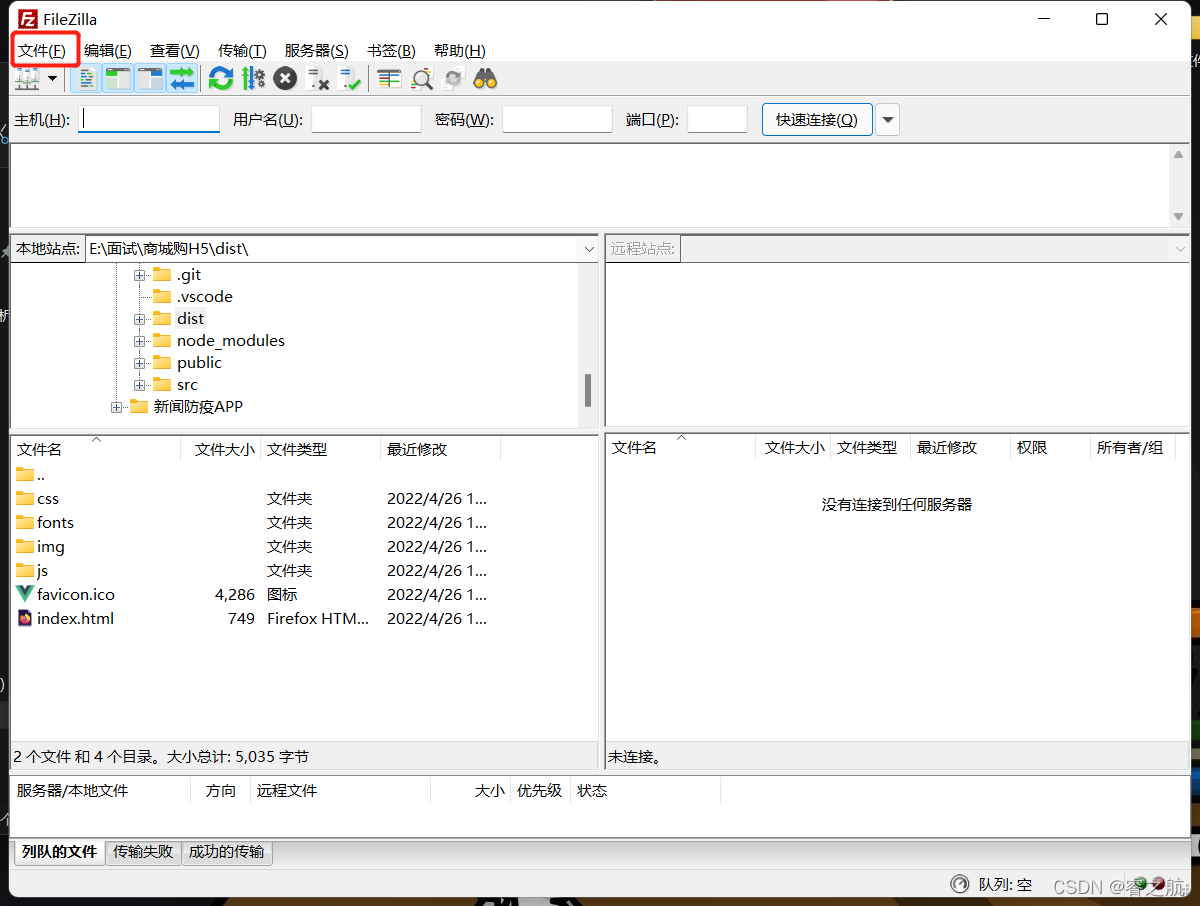Expand the .git folder node
Viewport: 1200px width, 906px height.
click(139, 275)
